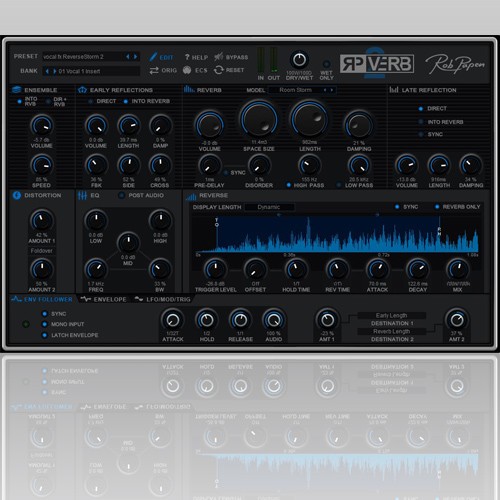500x500 pixels.
Task: Switch to Env Follower tab
Action: pyautogui.click(x=42, y=299)
